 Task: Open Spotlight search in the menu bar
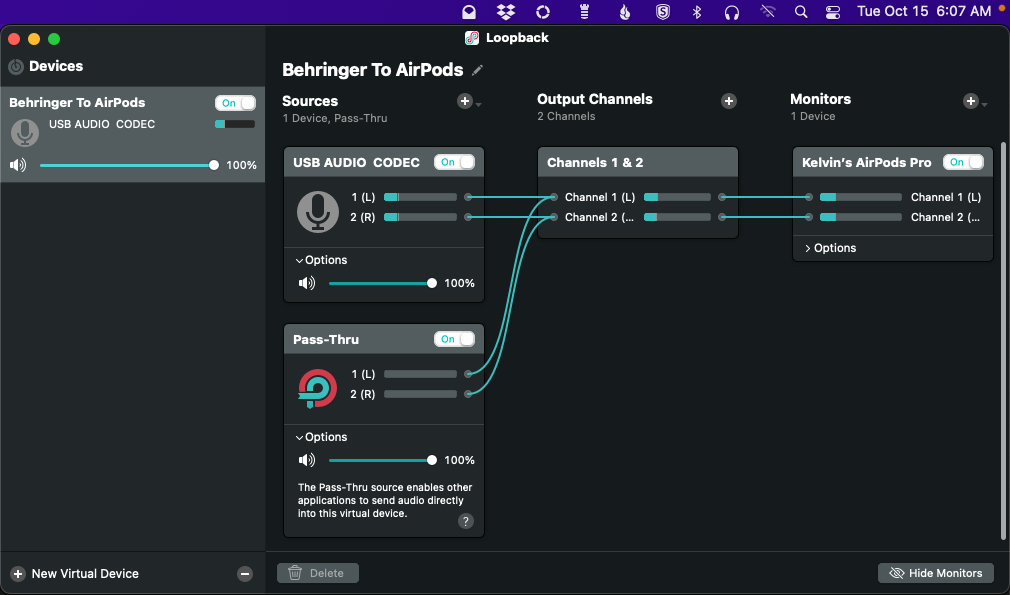[801, 12]
